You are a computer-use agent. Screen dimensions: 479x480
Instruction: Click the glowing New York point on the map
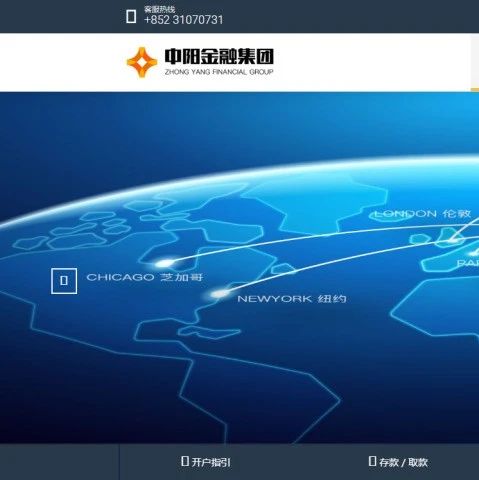click(219, 294)
